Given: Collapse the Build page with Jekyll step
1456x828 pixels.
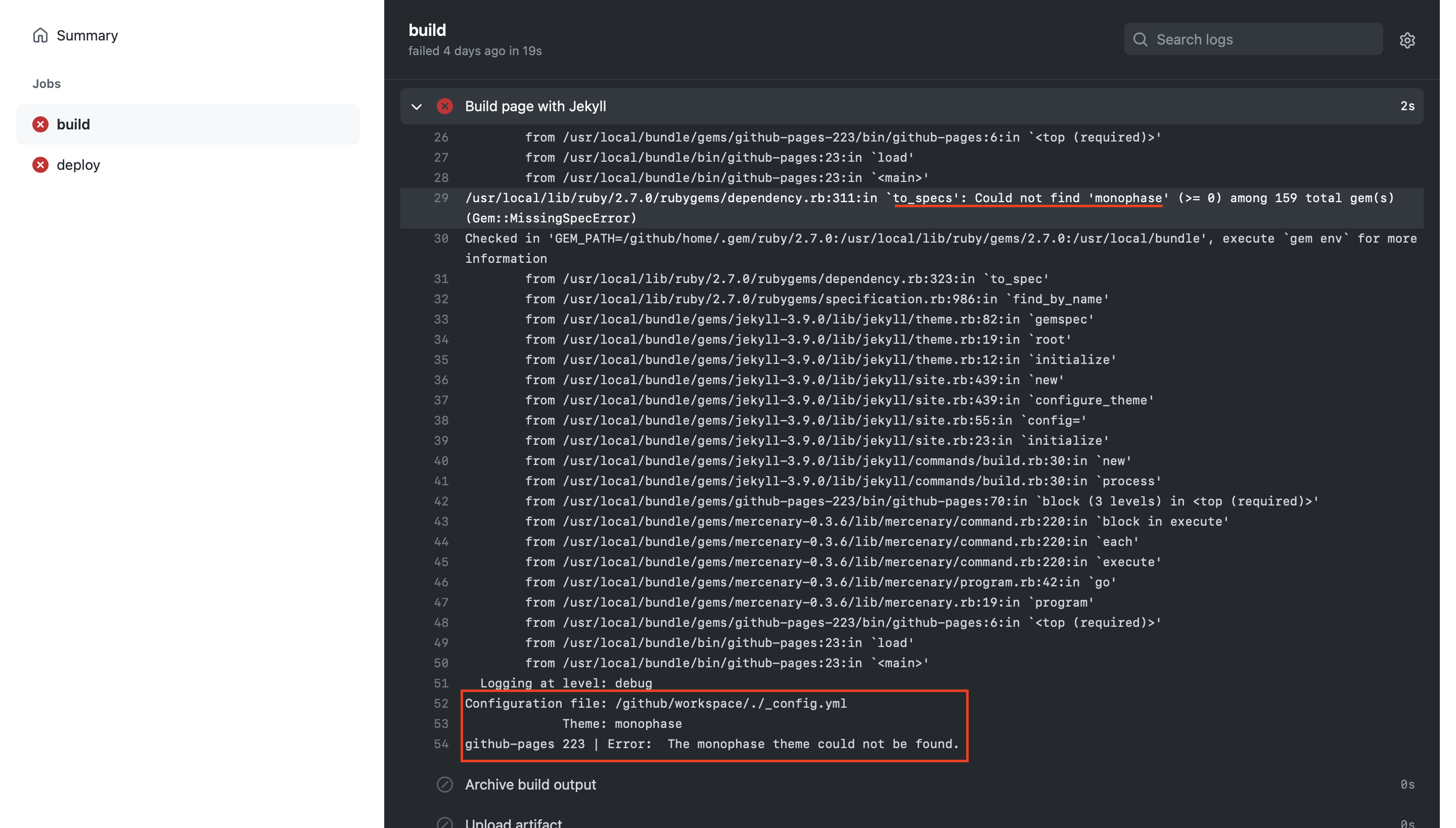Looking at the screenshot, I should 417,106.
